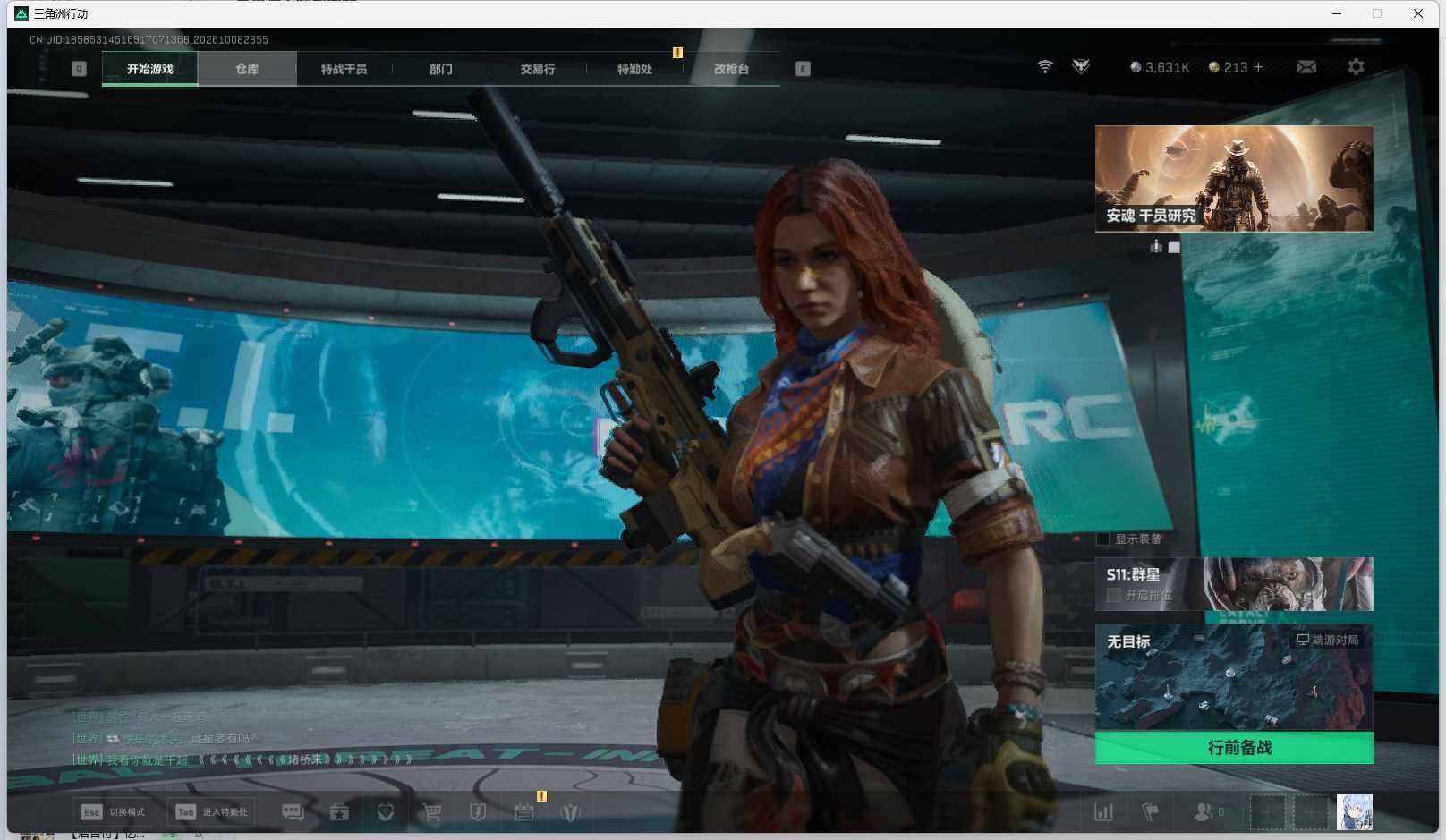
Task: Add teammate in second empty squad slot
Action: tap(1310, 812)
